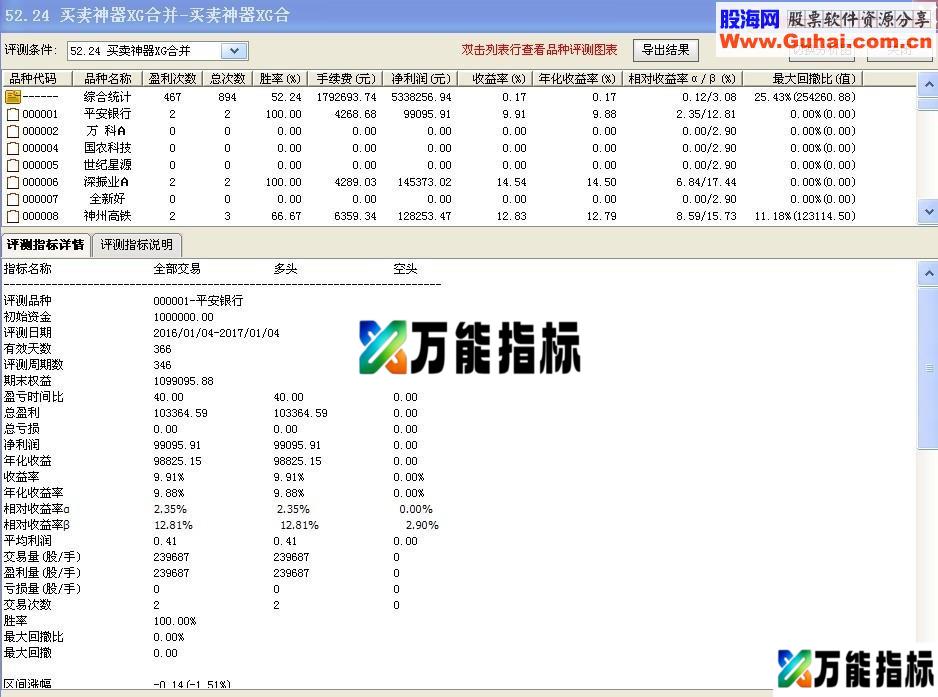Click the 导出结果 export button
The image size is (938, 697).
(x=665, y=49)
